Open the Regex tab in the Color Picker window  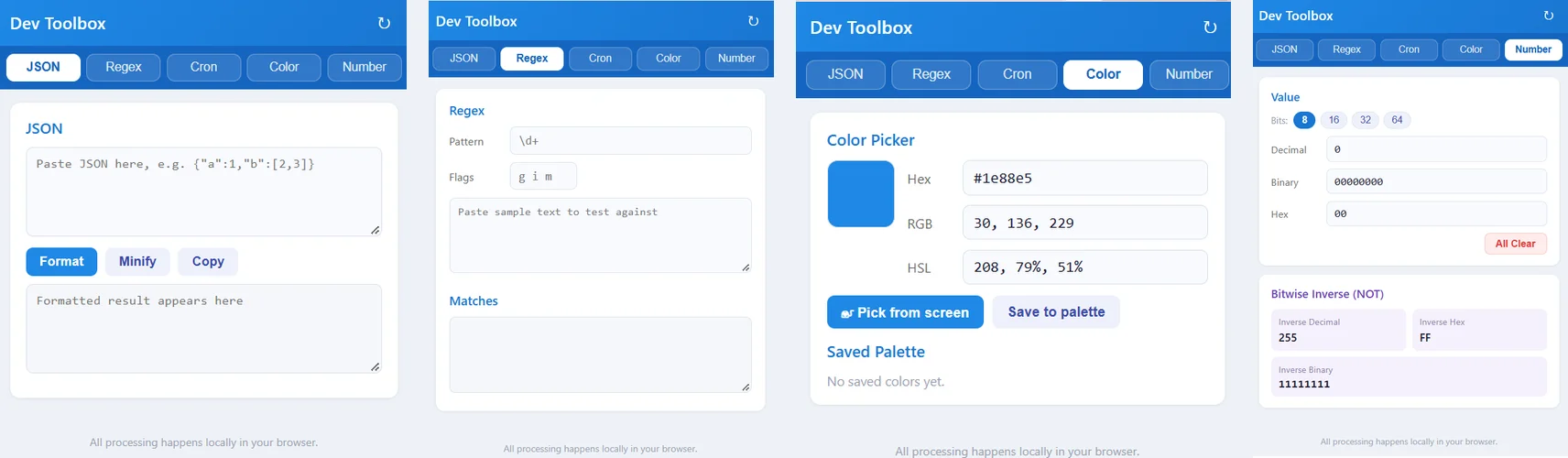point(931,74)
